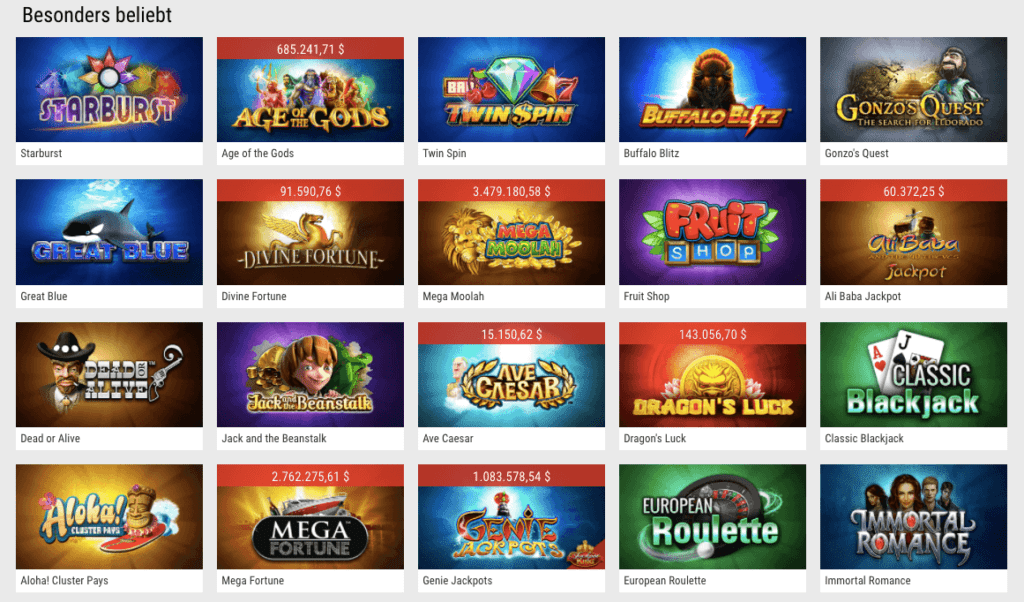Click the Ali Baba Jackpot text label
1024x602 pixels.
click(863, 296)
